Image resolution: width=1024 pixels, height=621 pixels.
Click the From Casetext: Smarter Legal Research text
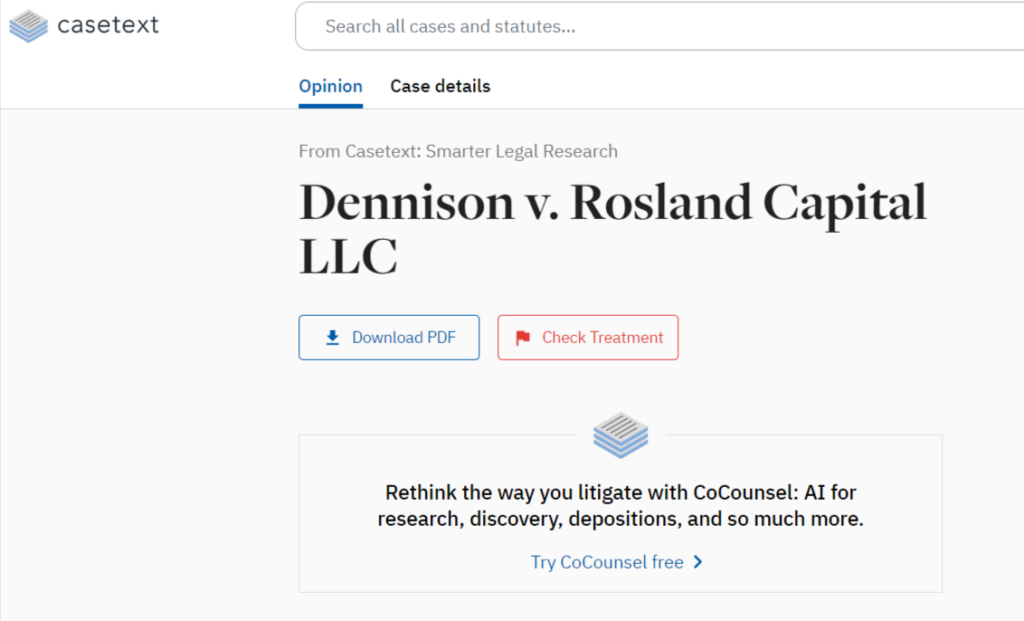click(x=458, y=151)
